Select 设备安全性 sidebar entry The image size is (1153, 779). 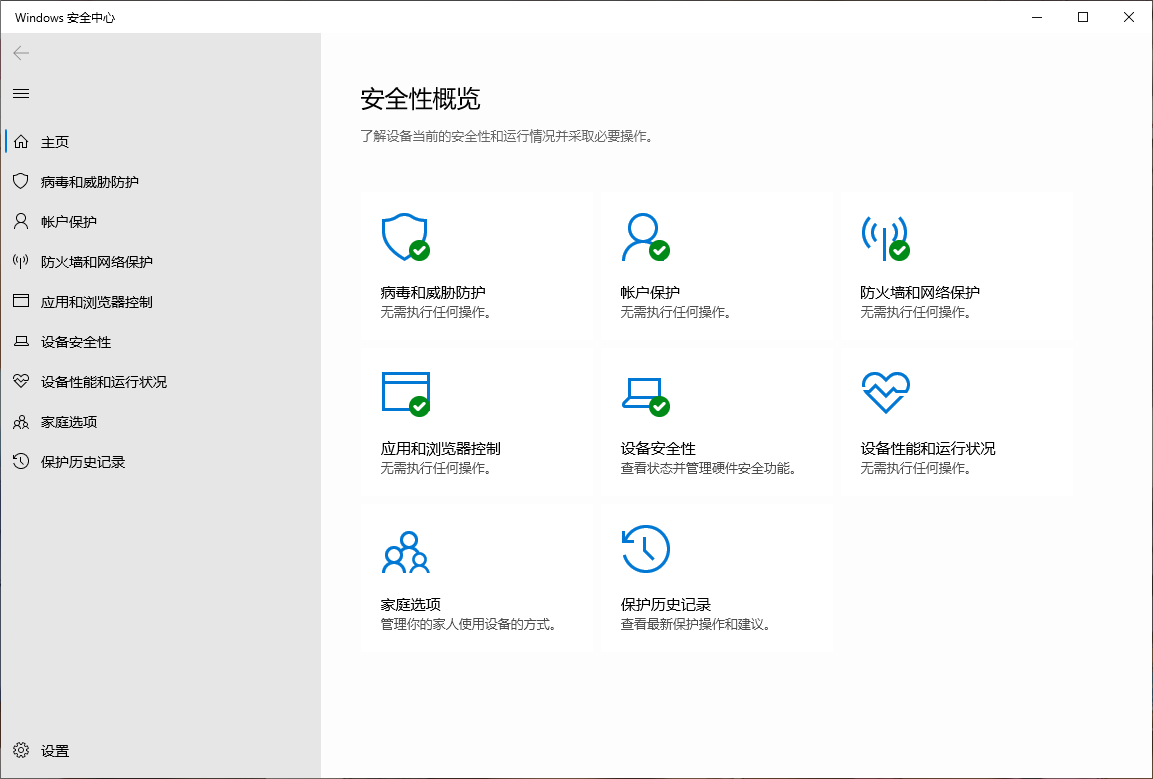pos(76,342)
